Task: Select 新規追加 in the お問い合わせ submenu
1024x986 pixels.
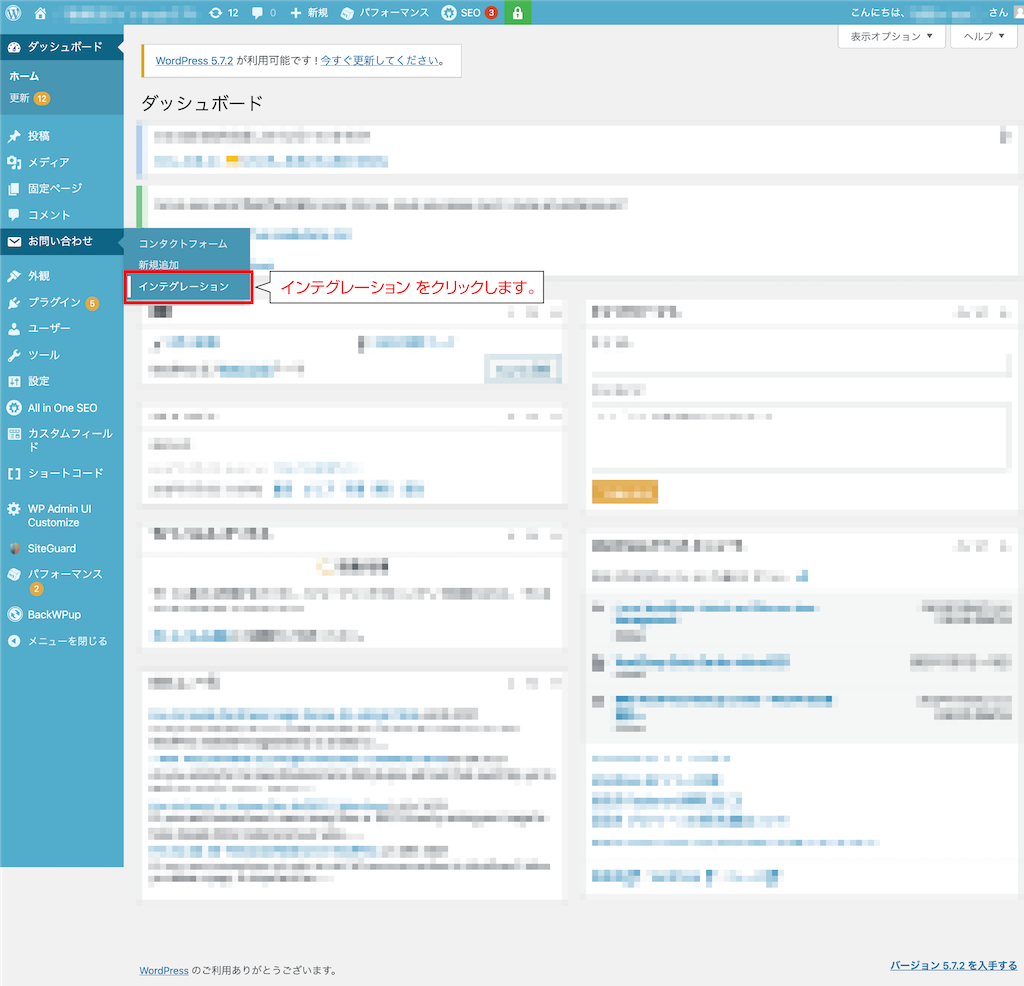Action: 159,264
